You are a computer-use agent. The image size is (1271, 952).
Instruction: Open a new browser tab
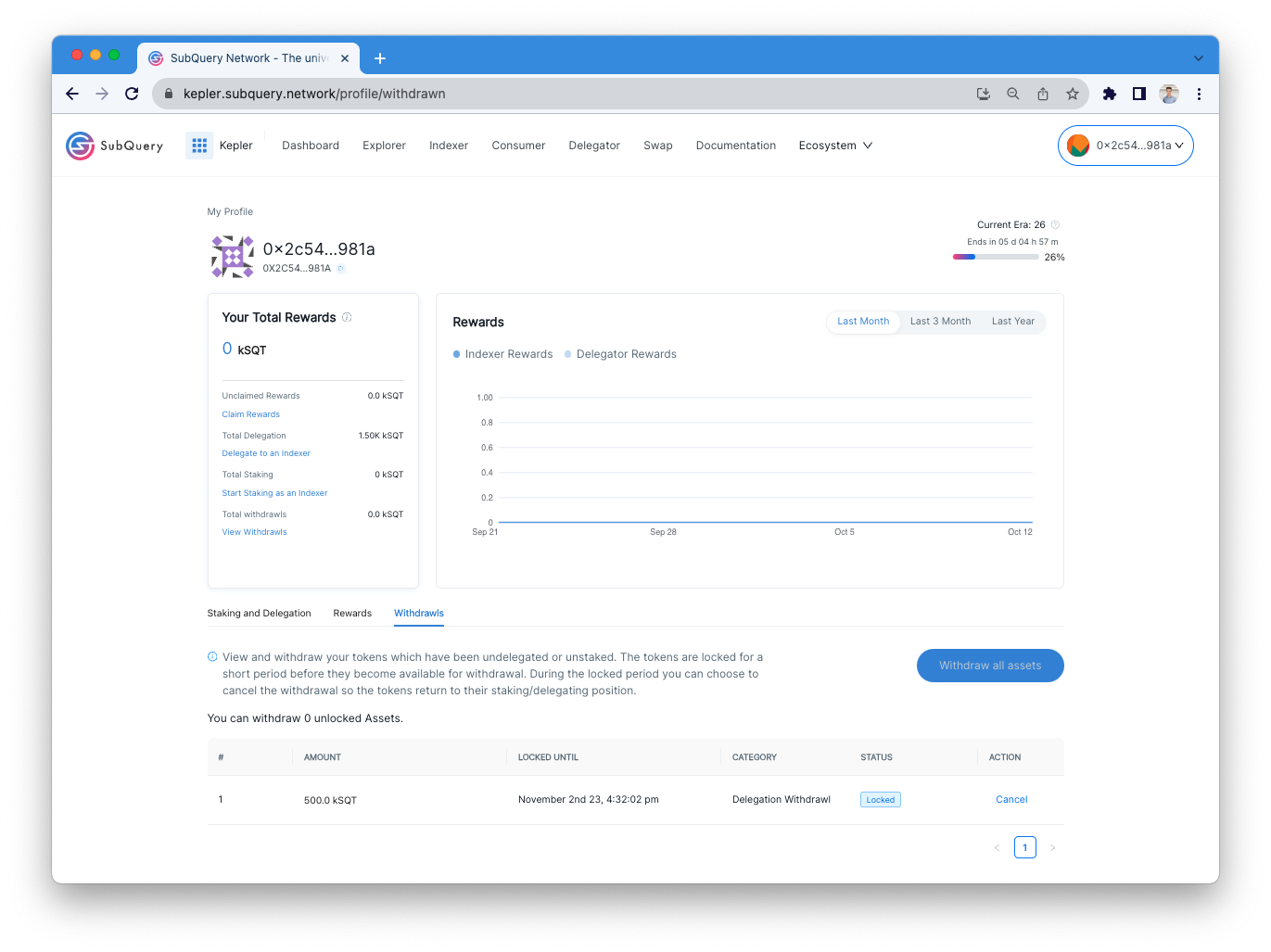tap(380, 58)
